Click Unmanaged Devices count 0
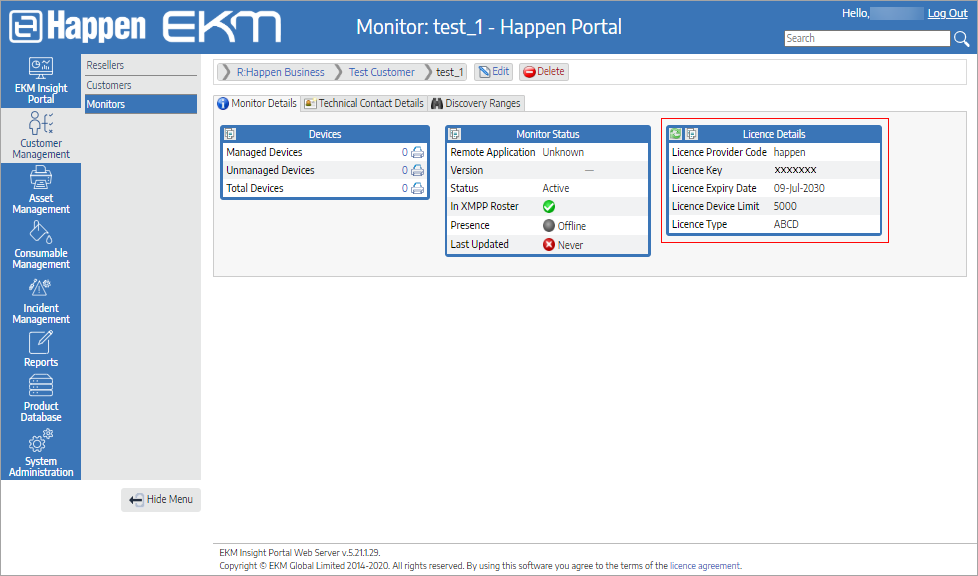This screenshot has height=576, width=978. pos(405,170)
